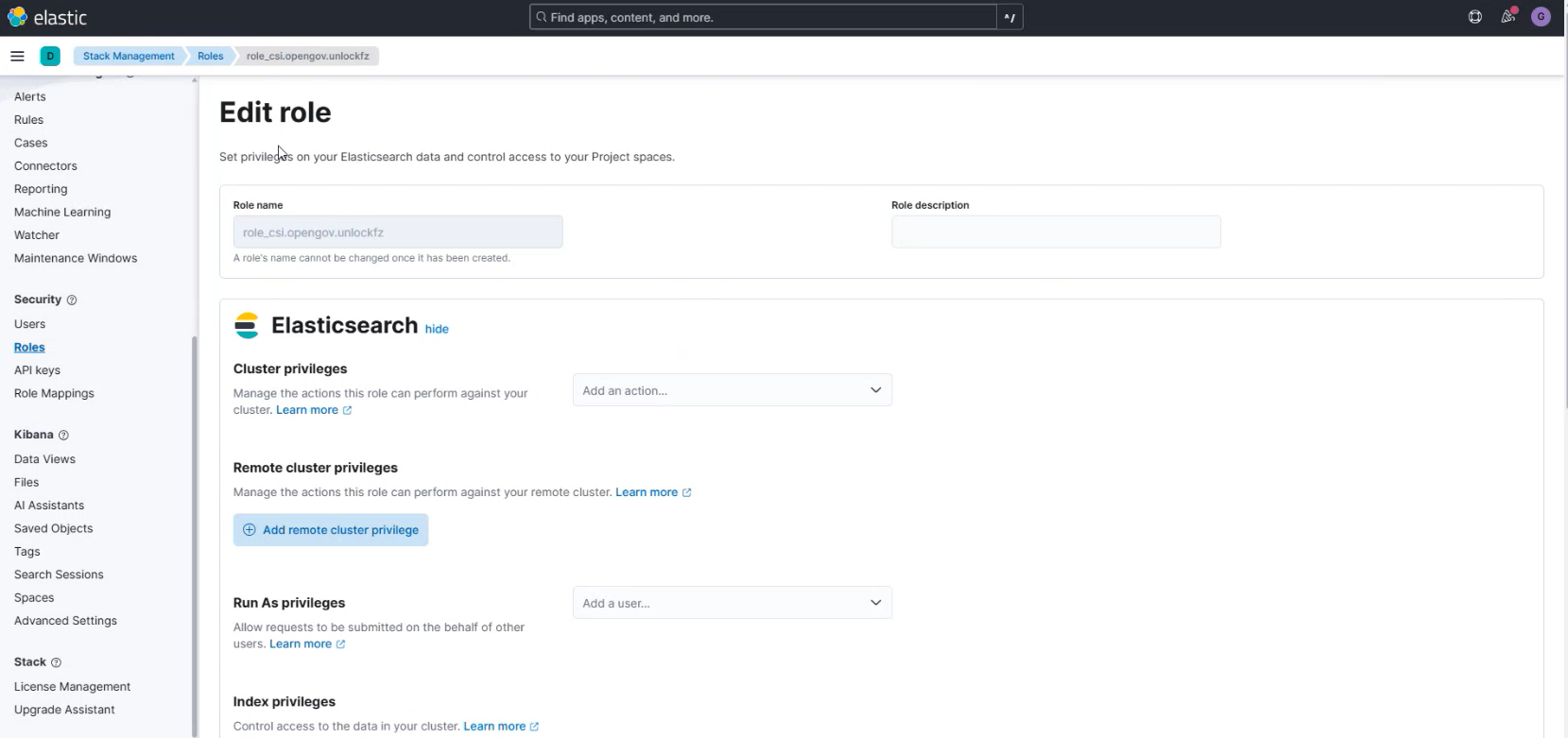Click external link icon beside Run As Learn more
The width and height of the screenshot is (1568, 738).
(x=340, y=644)
